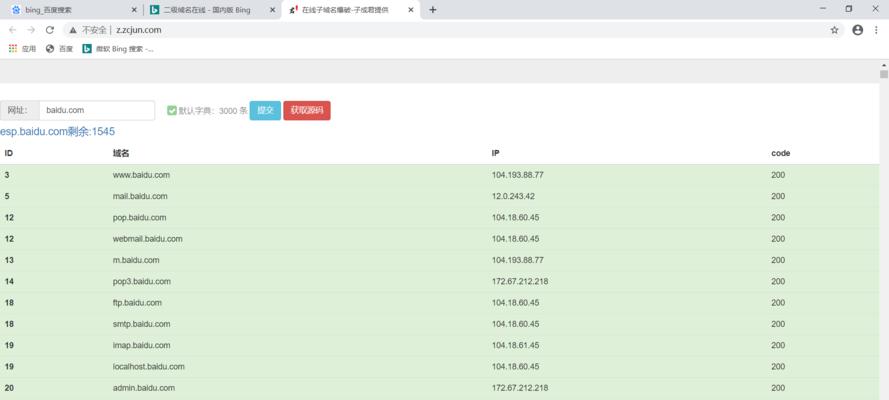The image size is (889, 400).
Task: Select the smtp.baidu.com domain cell
Action: 141,324
